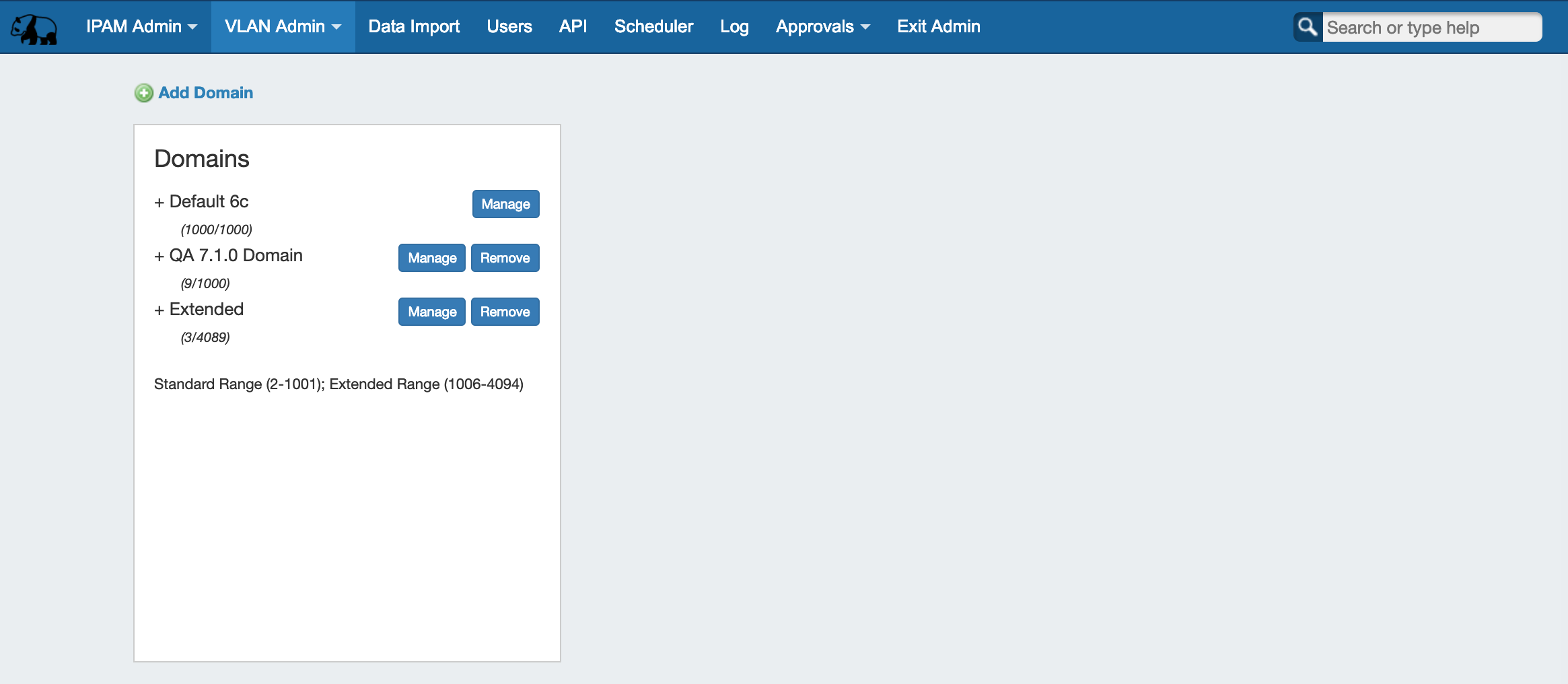Expand the QA 7.1.0 Domain entry
This screenshot has width=1568, height=684.
tap(159, 256)
